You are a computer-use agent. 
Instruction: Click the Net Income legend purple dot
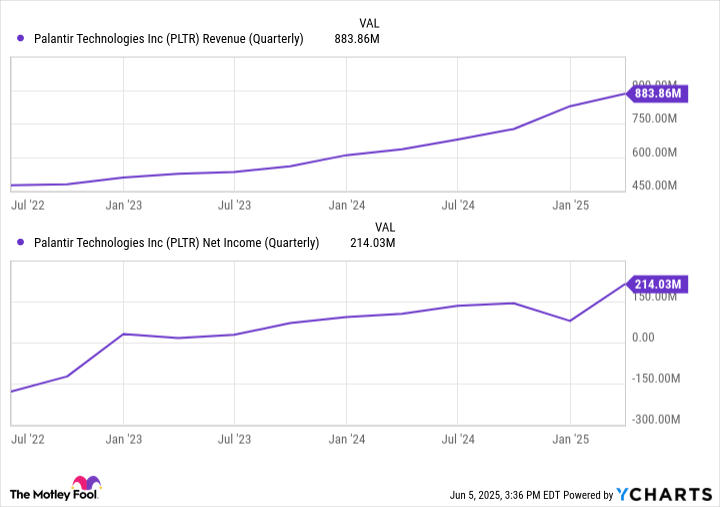(20, 242)
